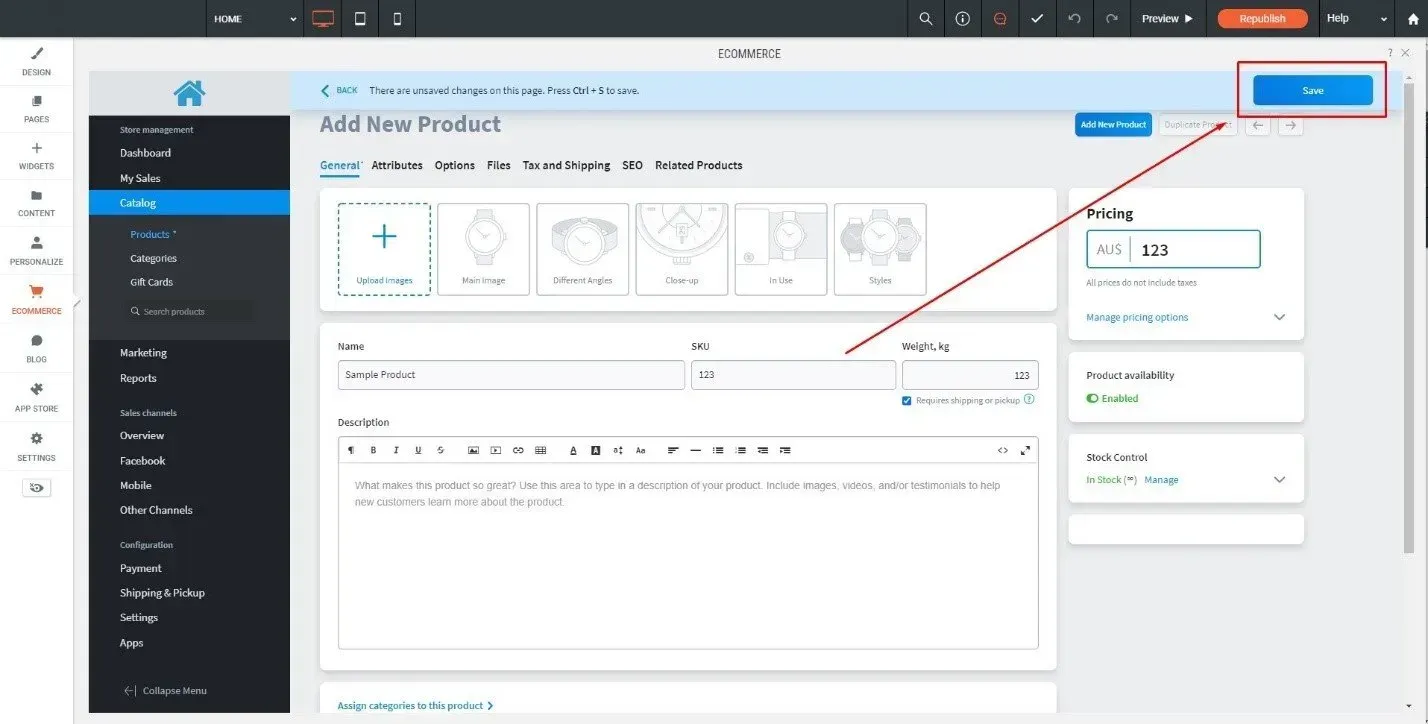Switch to the SEO tab
Viewport: 1428px width, 724px height.
click(633, 165)
